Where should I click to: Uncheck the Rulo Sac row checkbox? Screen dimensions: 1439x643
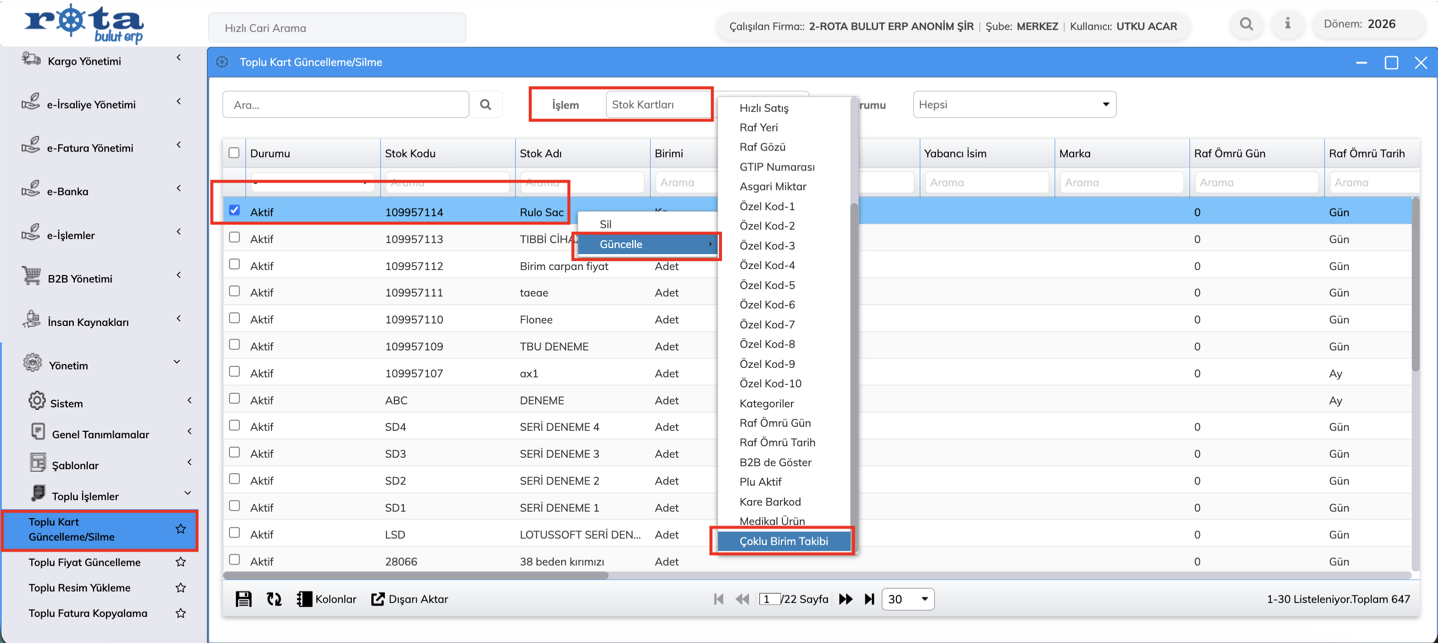click(234, 211)
